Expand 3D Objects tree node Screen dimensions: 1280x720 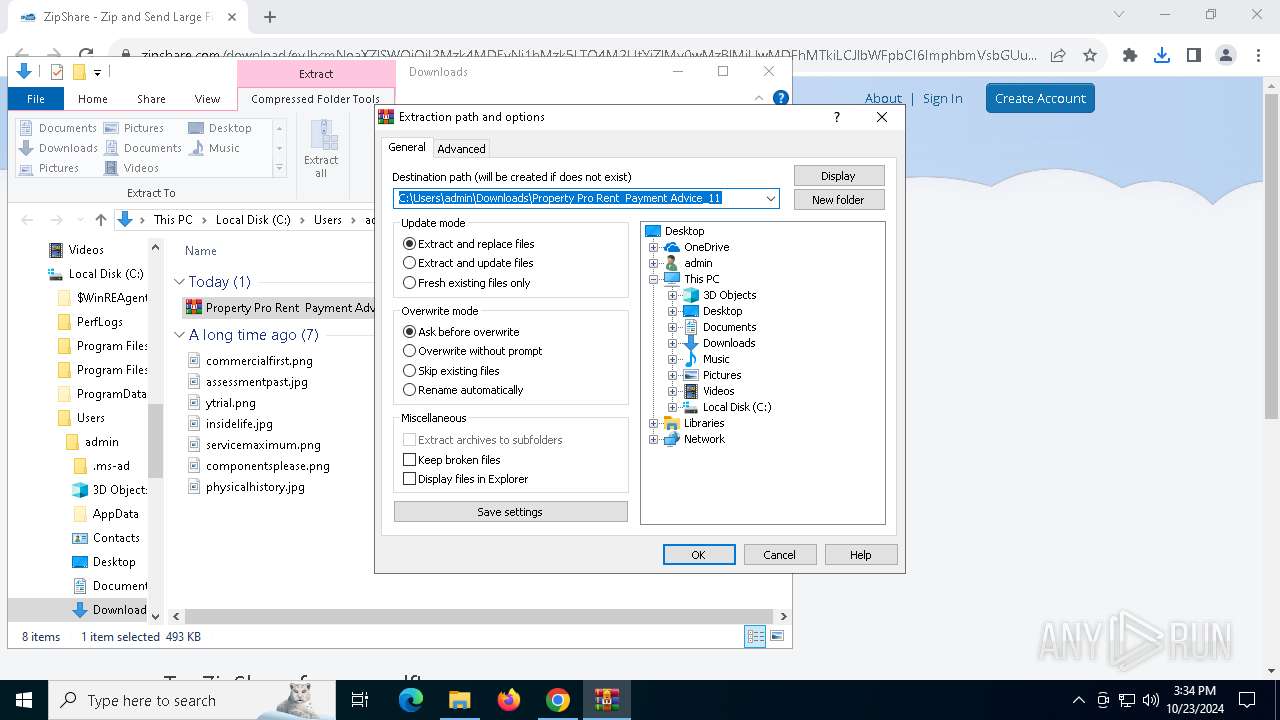coord(672,295)
